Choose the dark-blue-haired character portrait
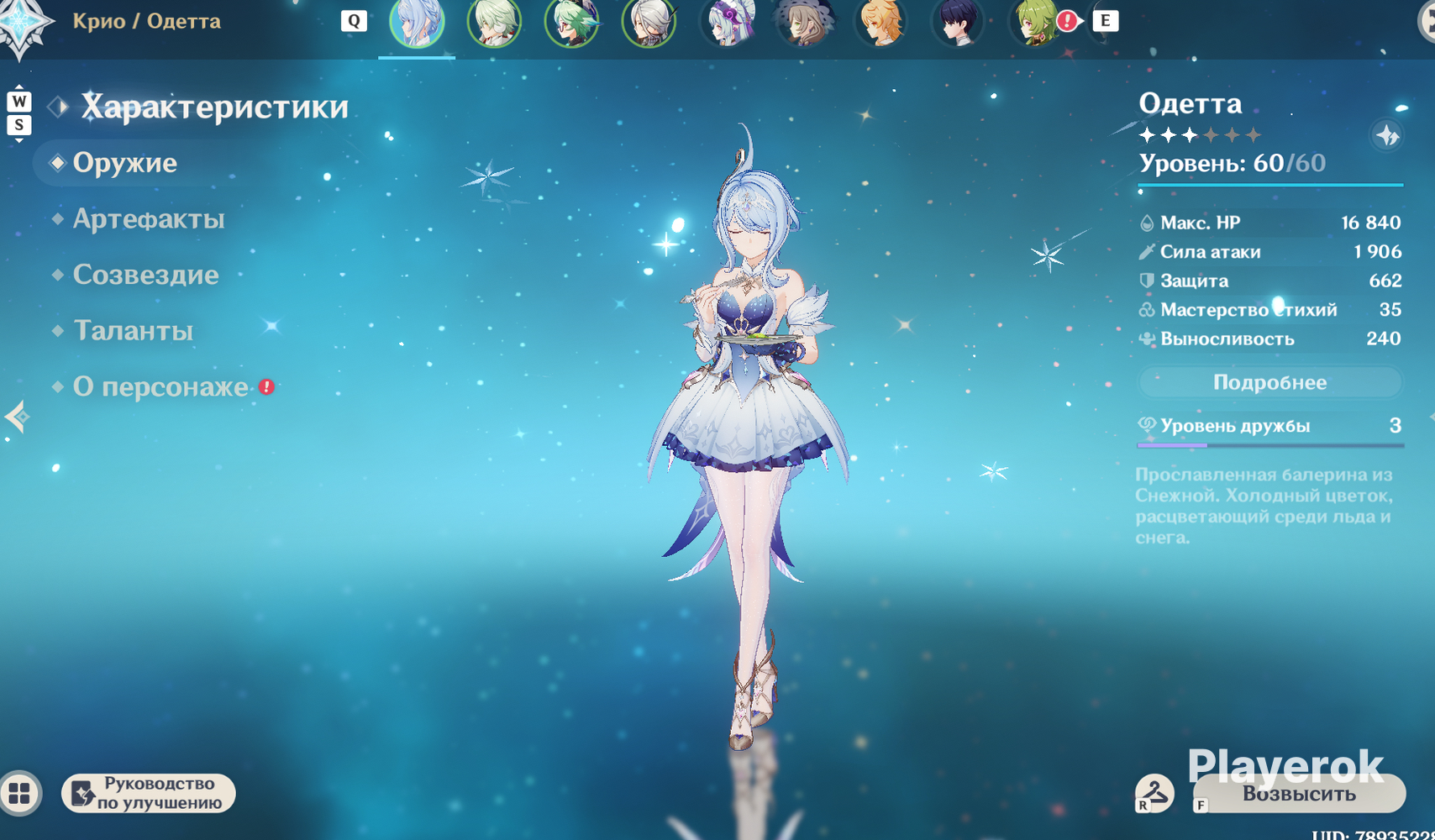Screen dimensions: 1435x840 tap(959, 23)
